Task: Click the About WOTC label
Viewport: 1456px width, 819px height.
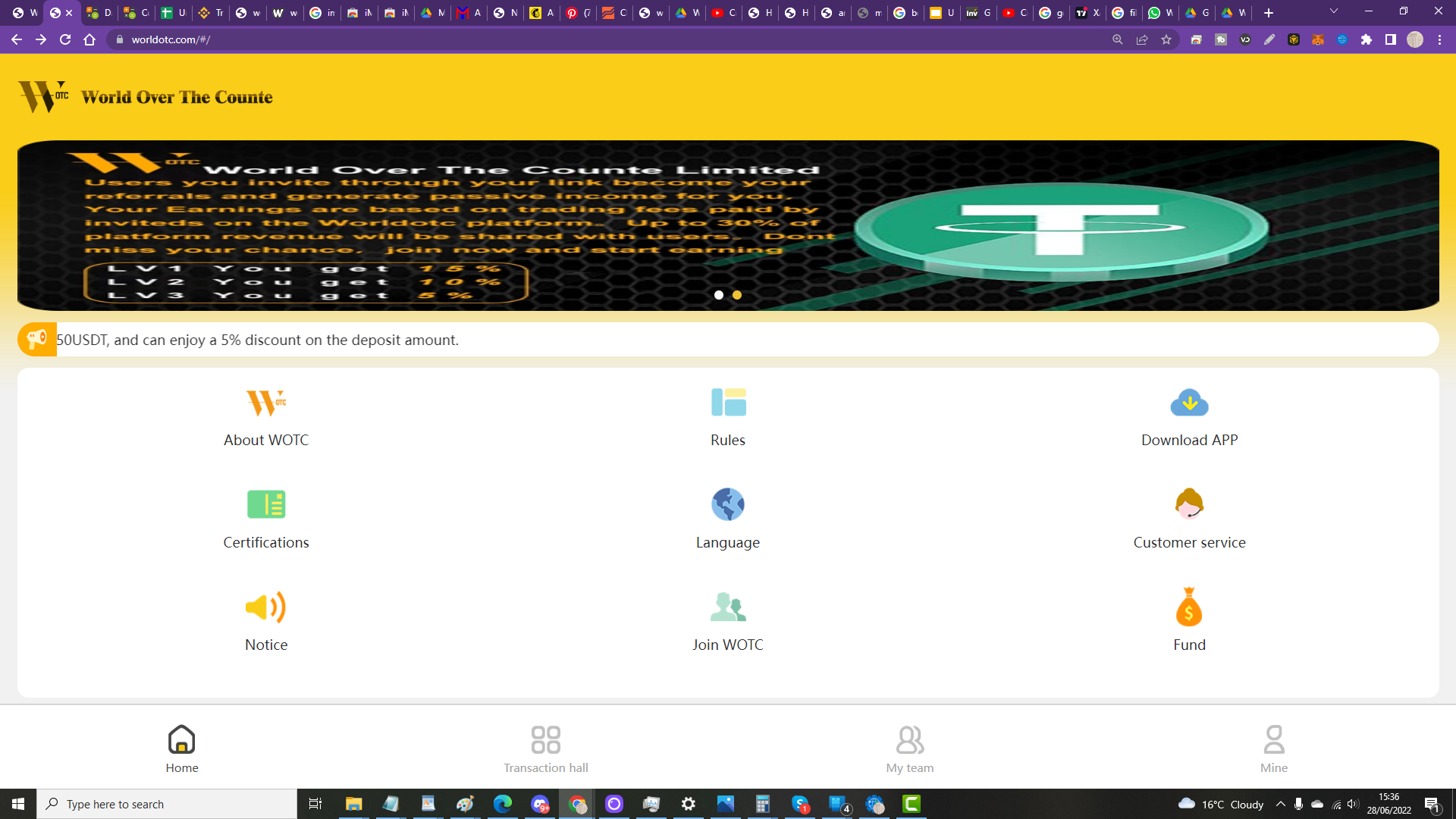Action: pyautogui.click(x=266, y=440)
